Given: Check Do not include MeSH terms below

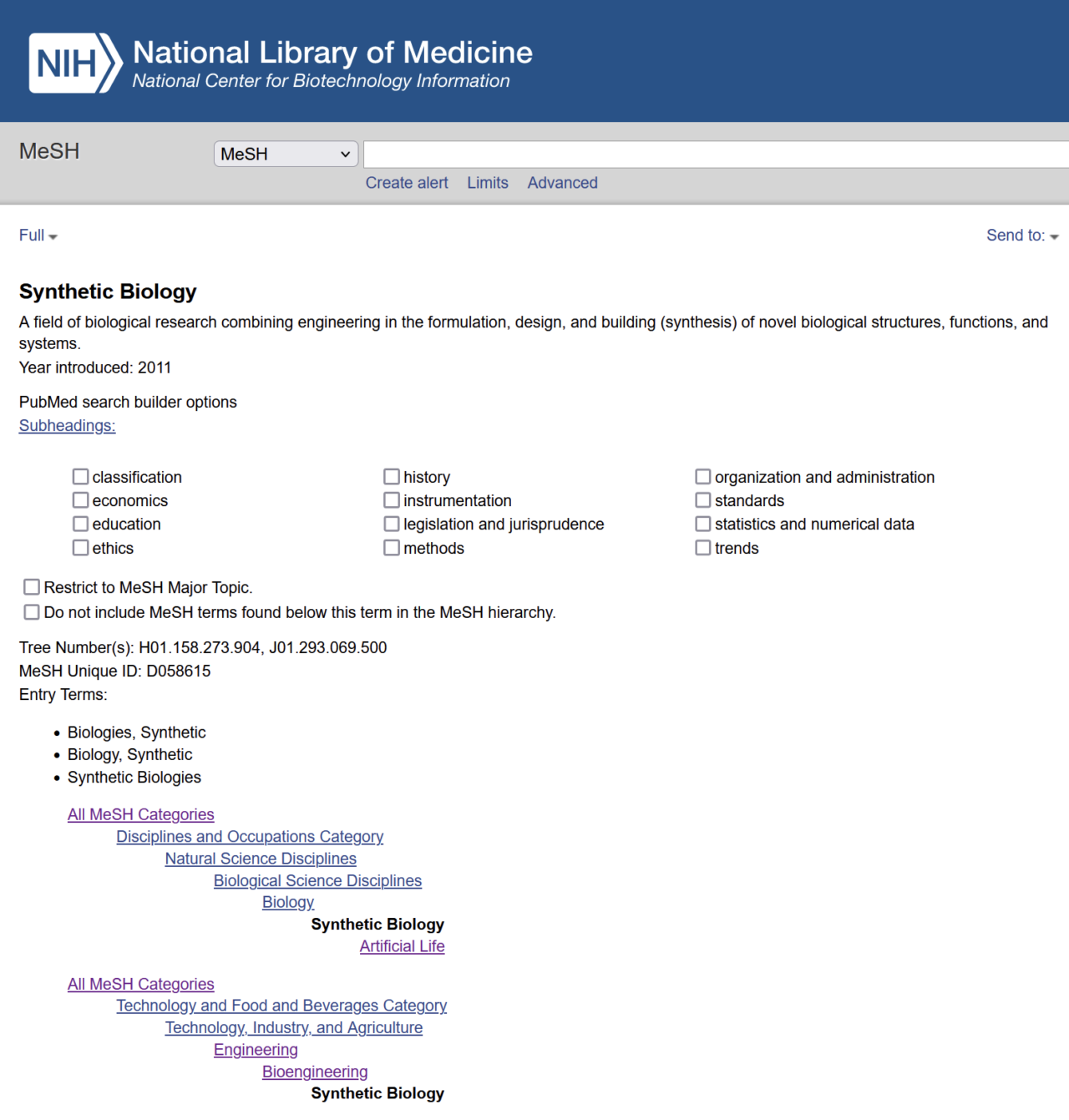Looking at the screenshot, I should pos(32,612).
